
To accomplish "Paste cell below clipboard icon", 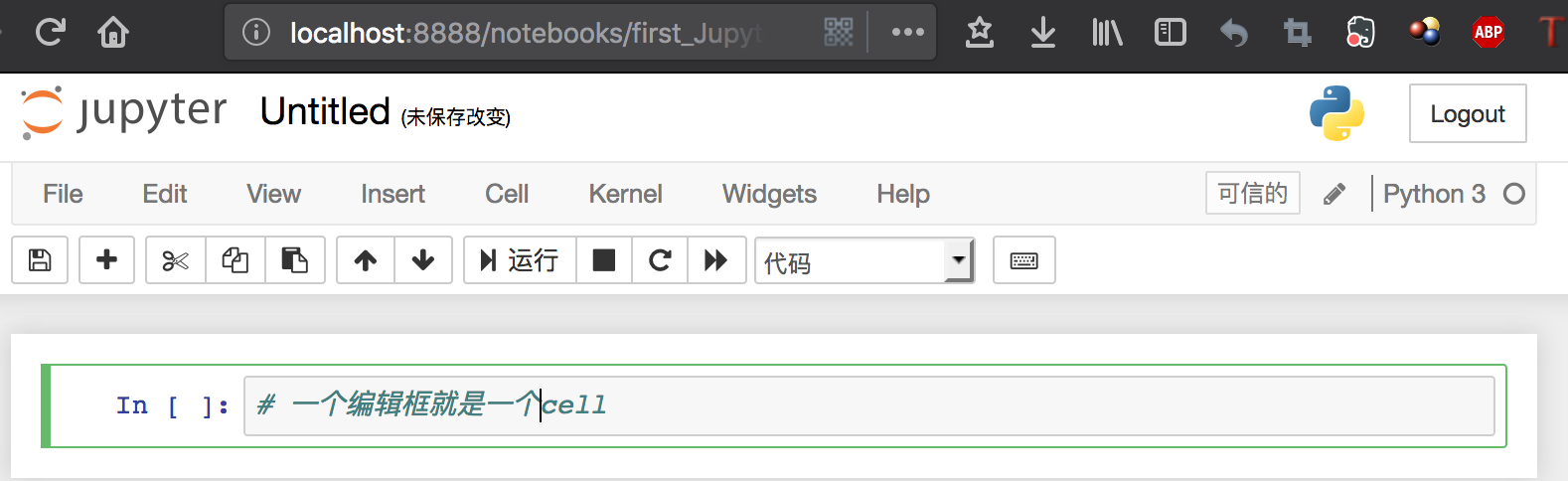I will tap(295, 260).
